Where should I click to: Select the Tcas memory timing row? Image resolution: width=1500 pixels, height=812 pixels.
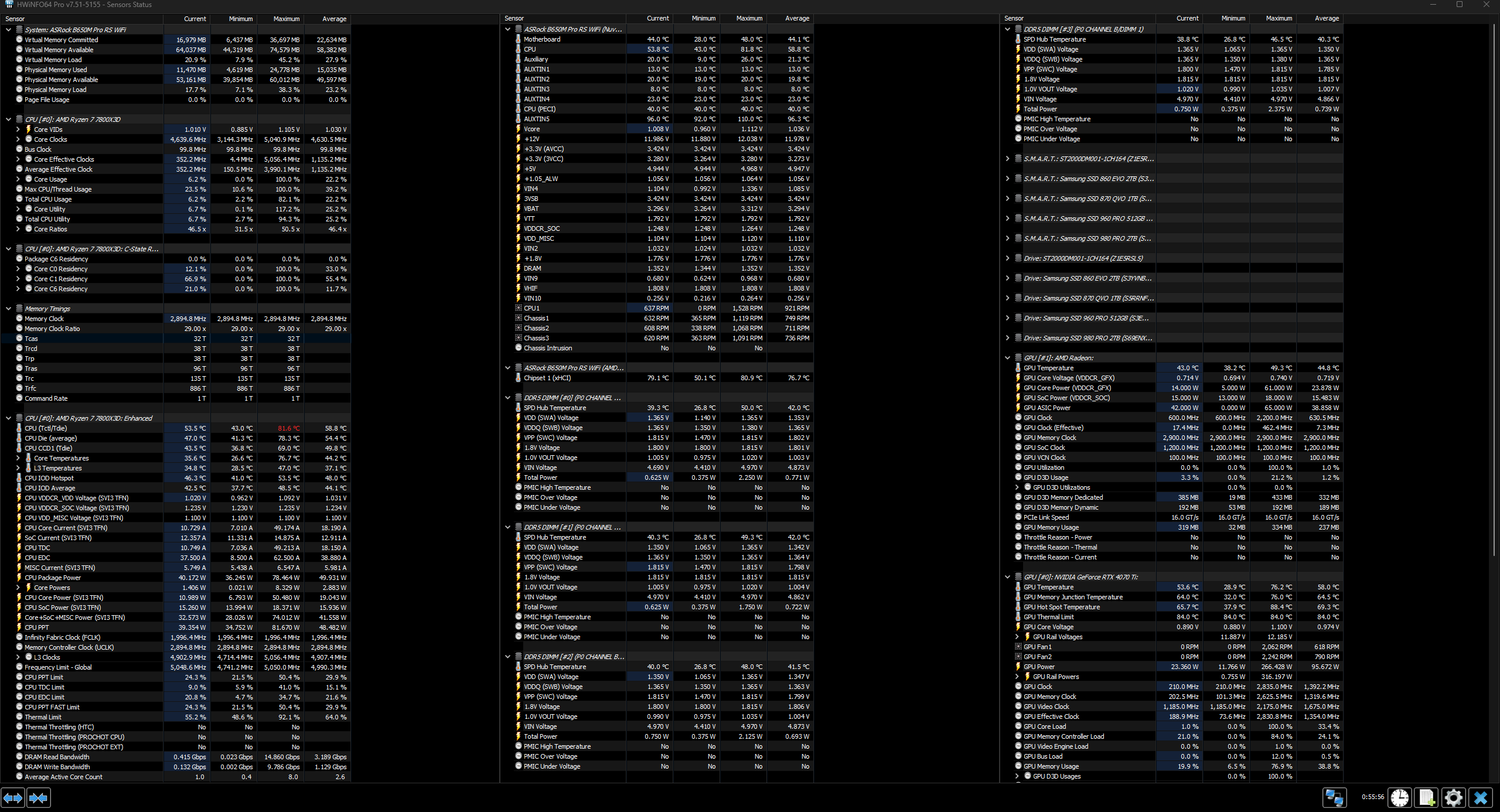tap(31, 339)
